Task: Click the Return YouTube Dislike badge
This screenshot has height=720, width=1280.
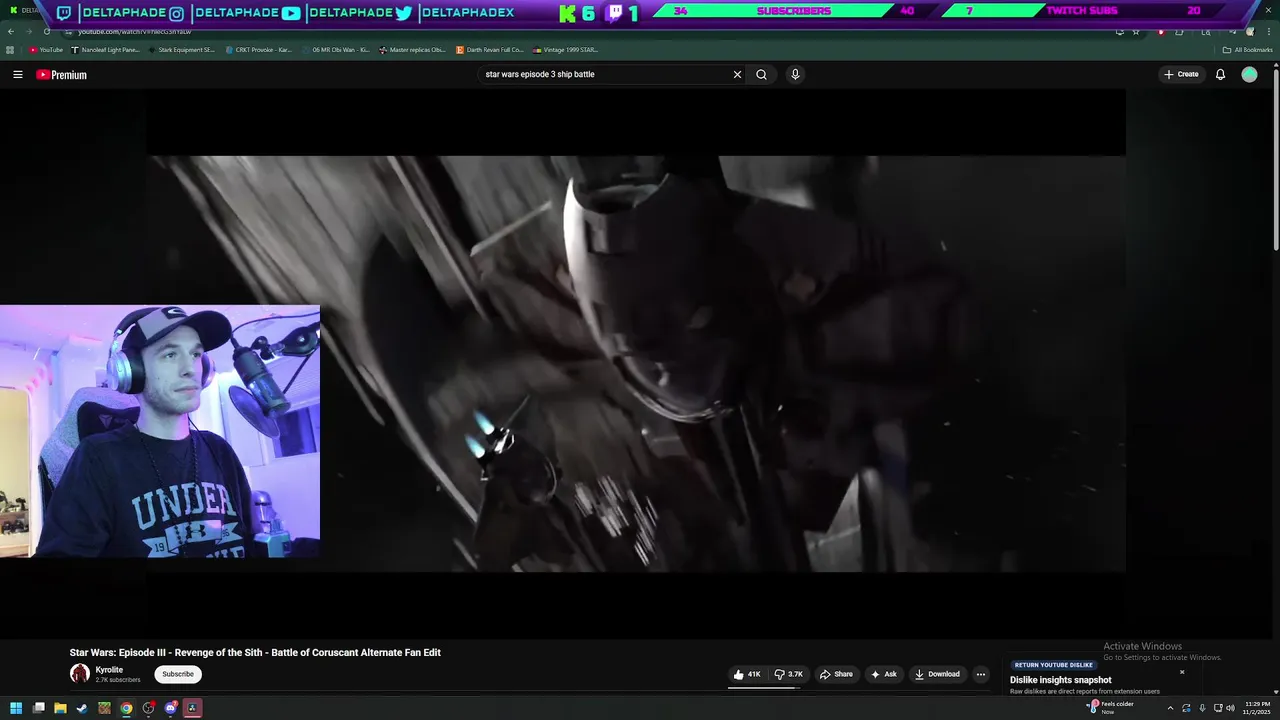Action: point(1054,665)
